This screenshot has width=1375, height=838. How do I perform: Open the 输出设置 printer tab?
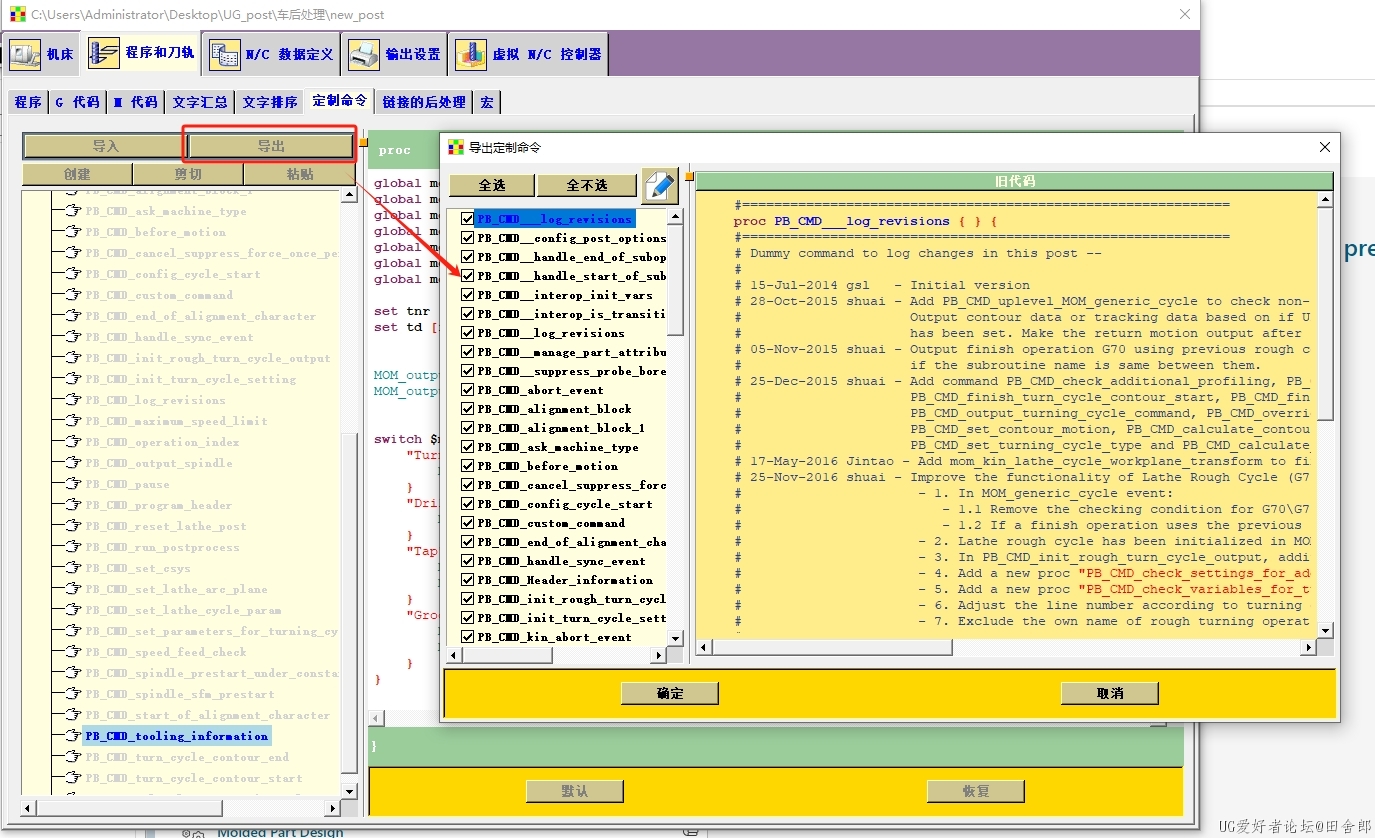(394, 54)
